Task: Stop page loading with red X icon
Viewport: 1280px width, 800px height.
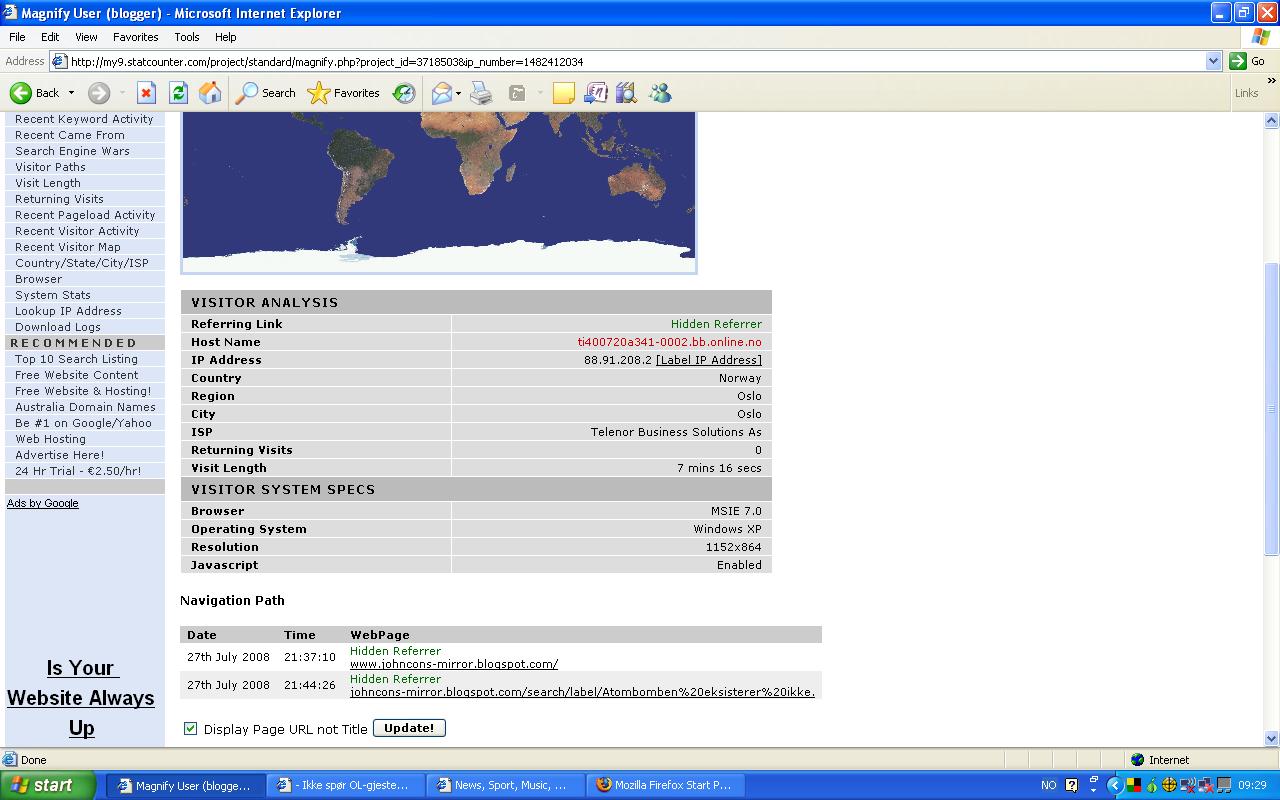Action: click(146, 93)
